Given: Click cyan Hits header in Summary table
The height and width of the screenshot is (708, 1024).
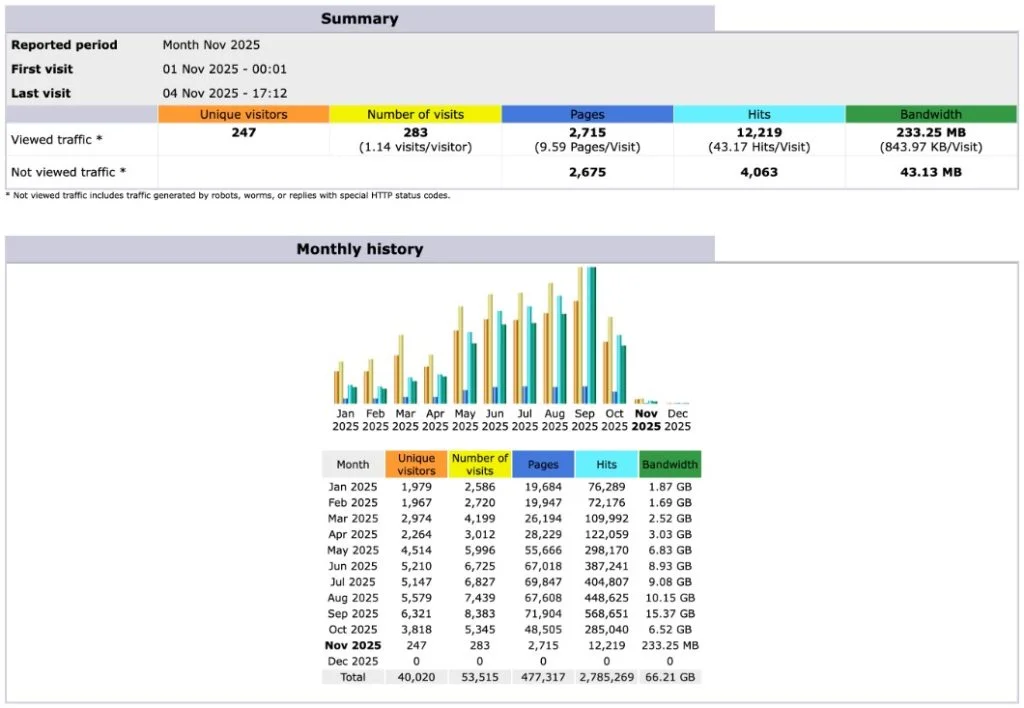Looking at the screenshot, I should [759, 114].
